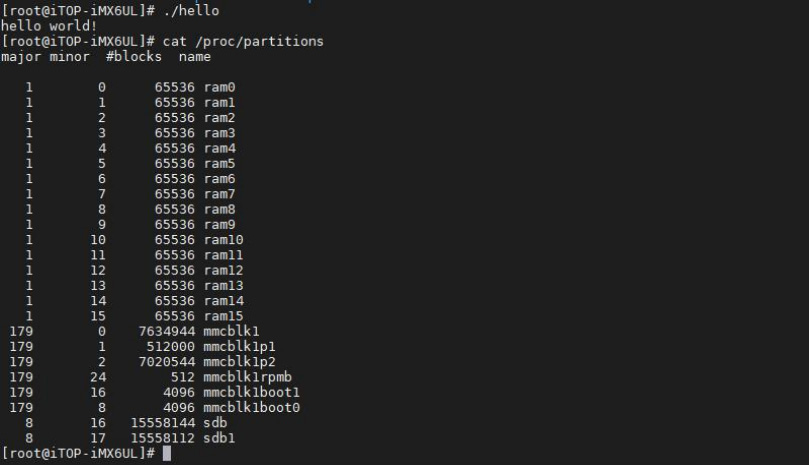
Task: Click the 7634944 block count value
Action: pyautogui.click(x=167, y=331)
